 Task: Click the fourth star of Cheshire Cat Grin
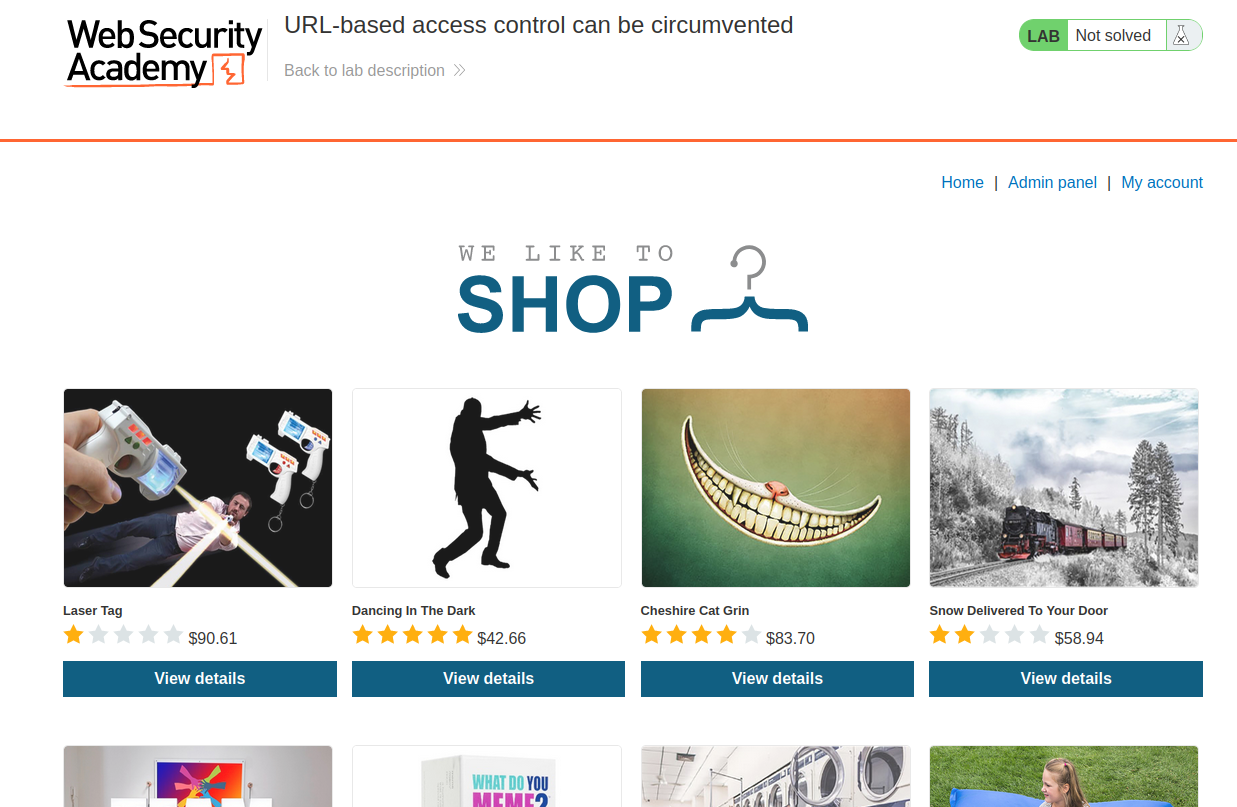pos(726,635)
